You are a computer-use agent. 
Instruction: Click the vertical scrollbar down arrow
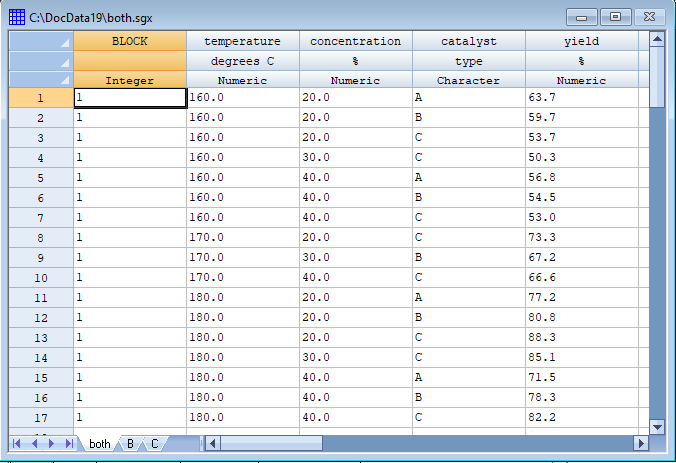tap(657, 426)
